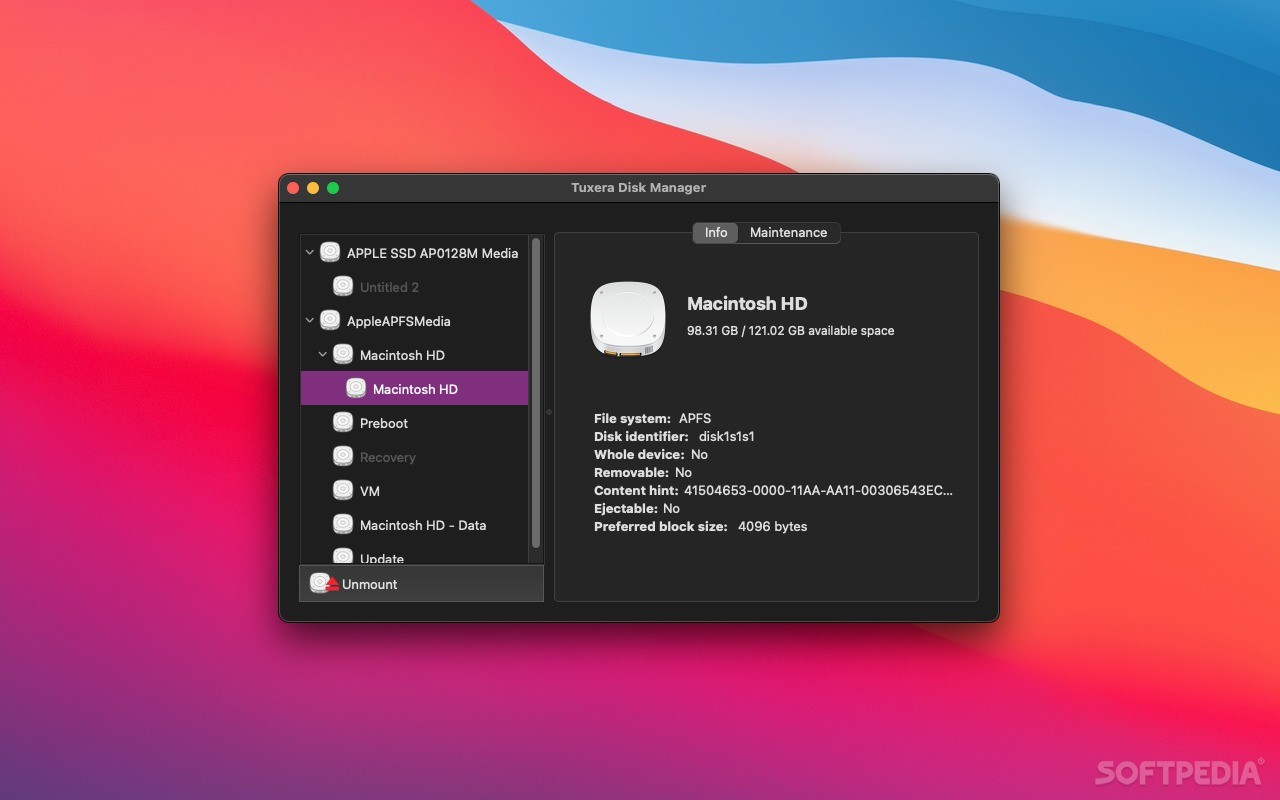Click the disk list vertical scrollbar

coord(536,392)
